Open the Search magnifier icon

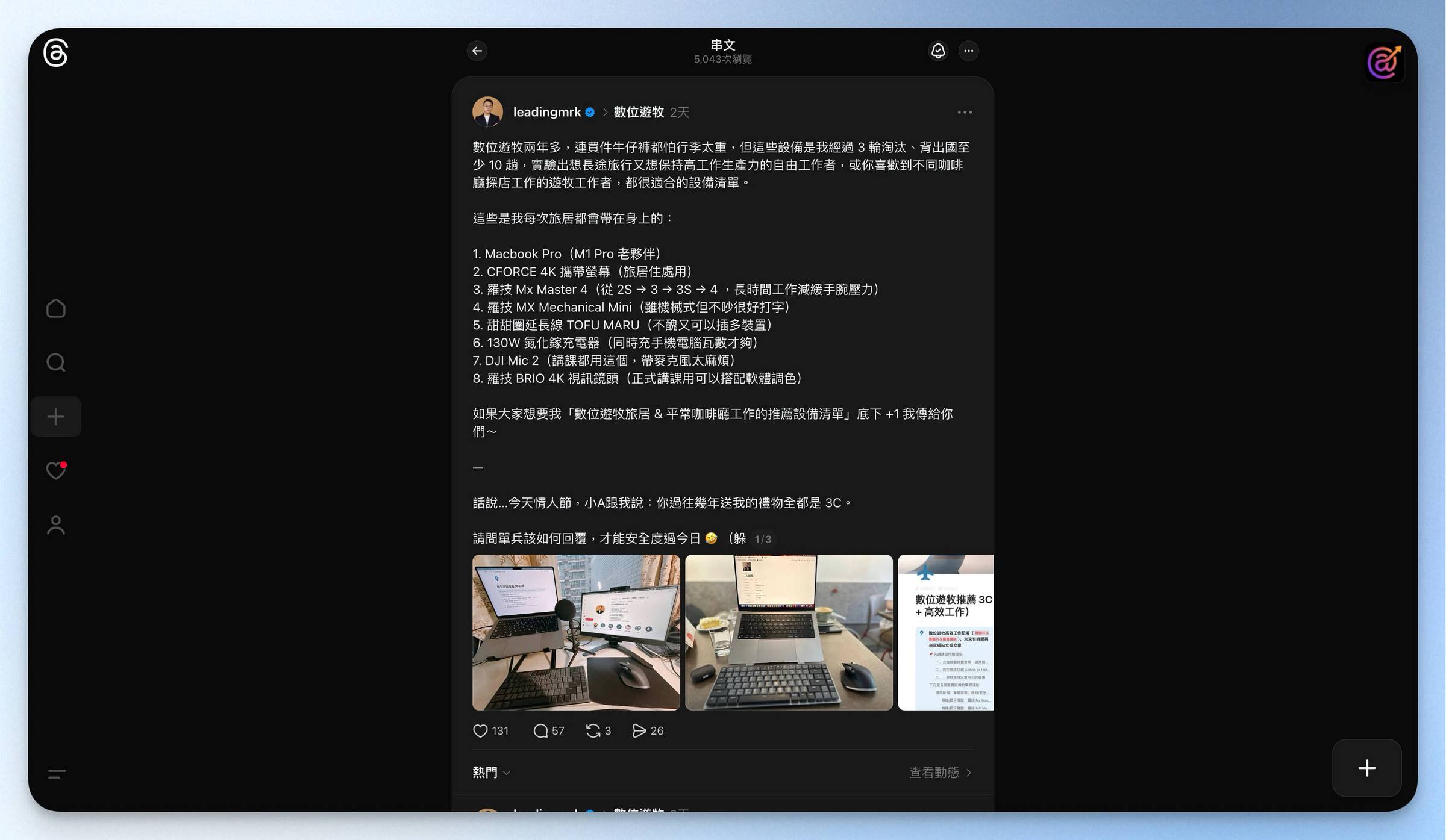pos(56,362)
